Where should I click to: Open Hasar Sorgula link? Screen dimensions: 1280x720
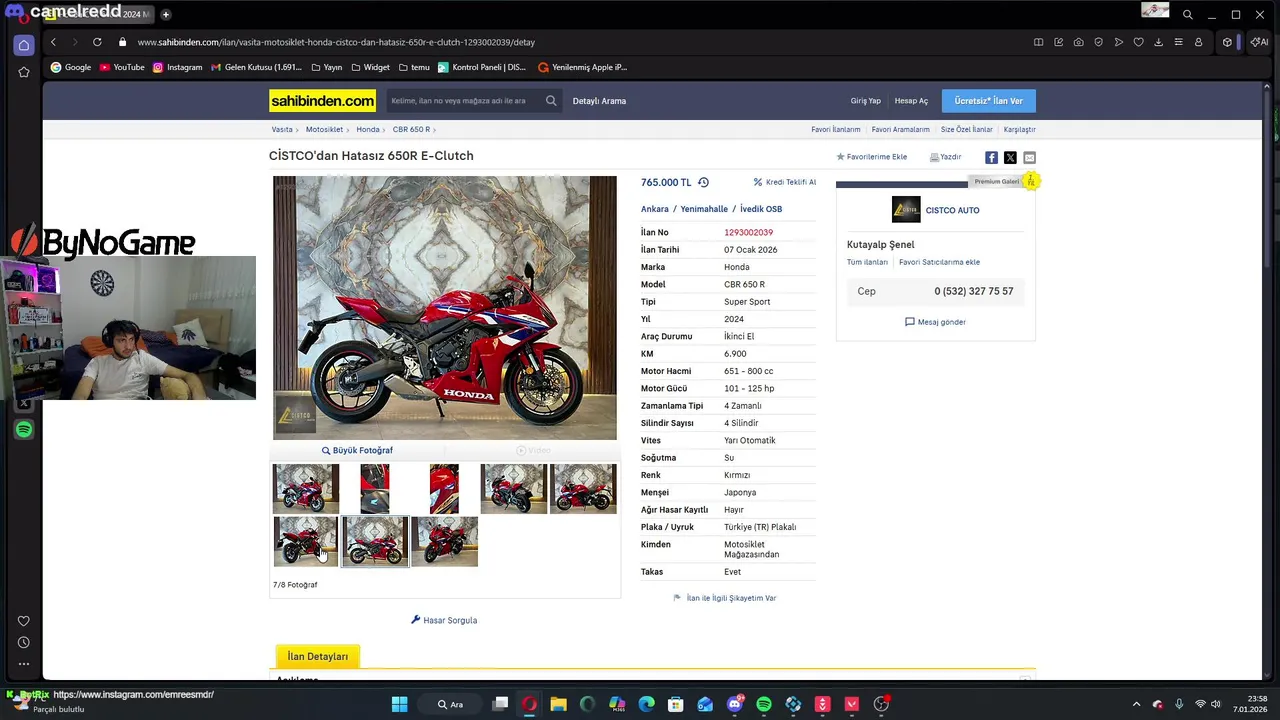pos(444,620)
